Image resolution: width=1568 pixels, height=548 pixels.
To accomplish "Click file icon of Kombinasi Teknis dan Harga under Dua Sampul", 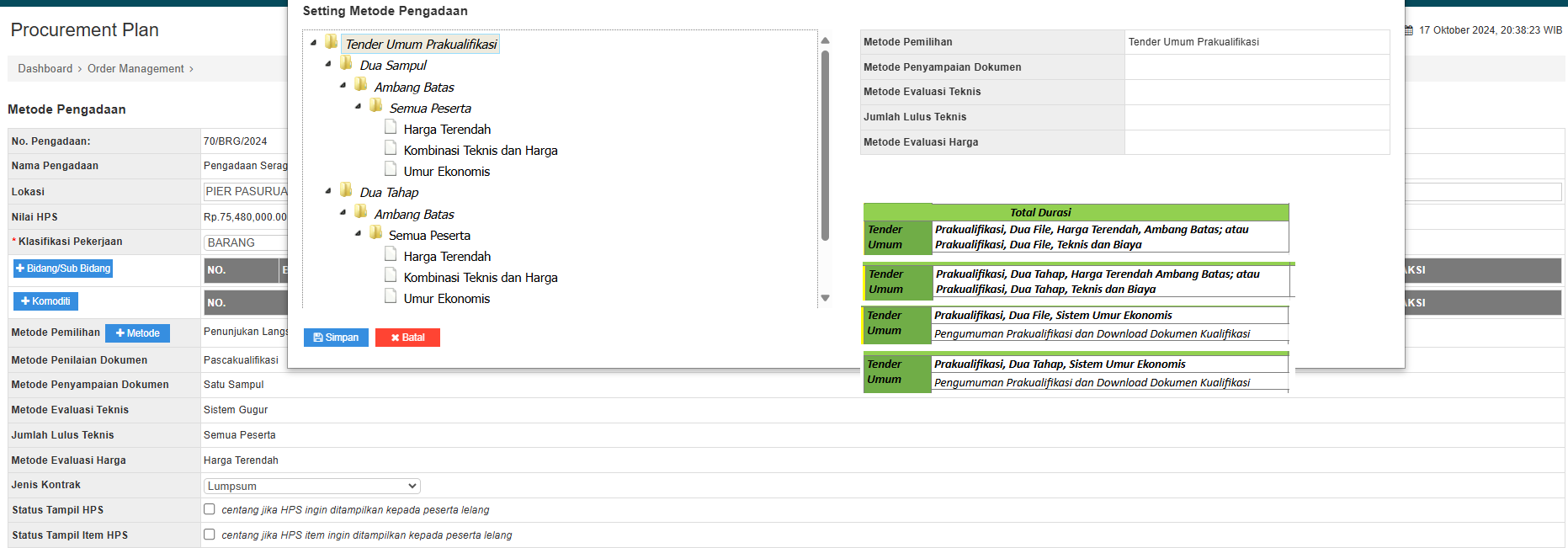I will [x=391, y=148].
